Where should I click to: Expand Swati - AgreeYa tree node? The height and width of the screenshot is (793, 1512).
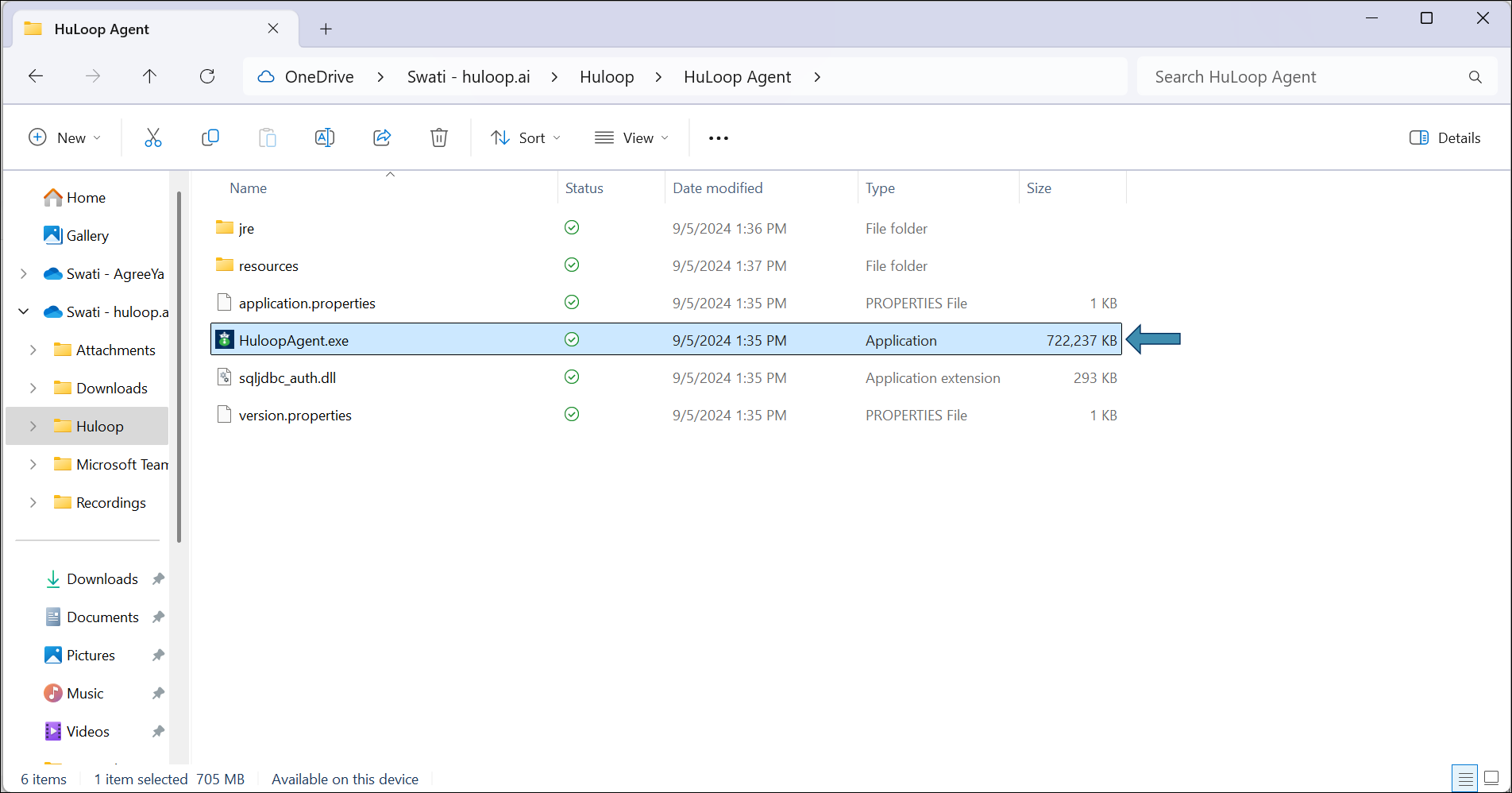pyautogui.click(x=24, y=273)
